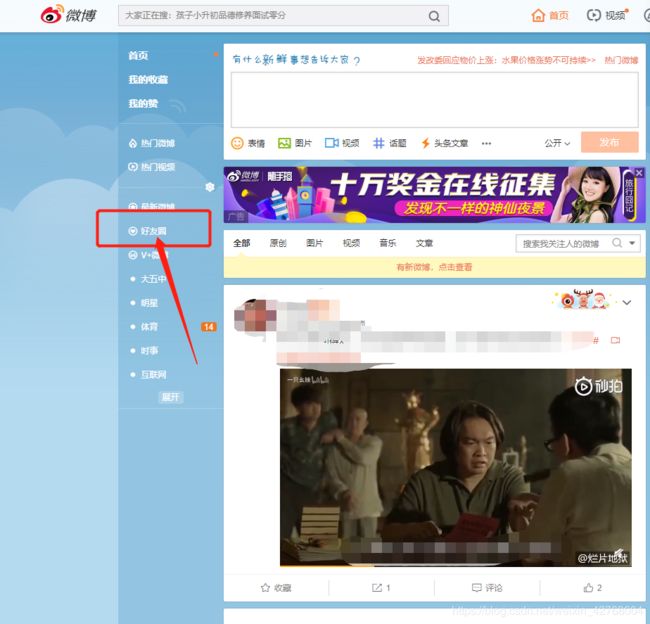The image size is (650, 624).
Task: Go to 首页 in left sidebar
Action: tap(138, 56)
